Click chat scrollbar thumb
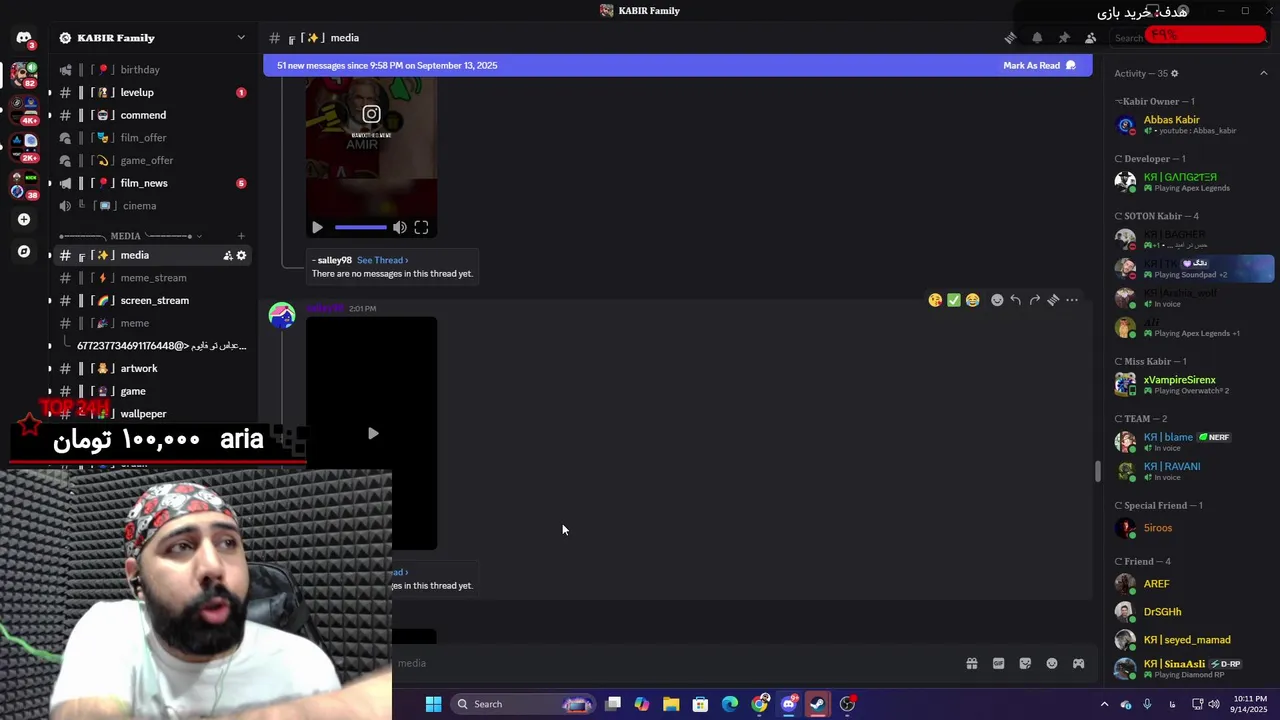 click(1097, 471)
